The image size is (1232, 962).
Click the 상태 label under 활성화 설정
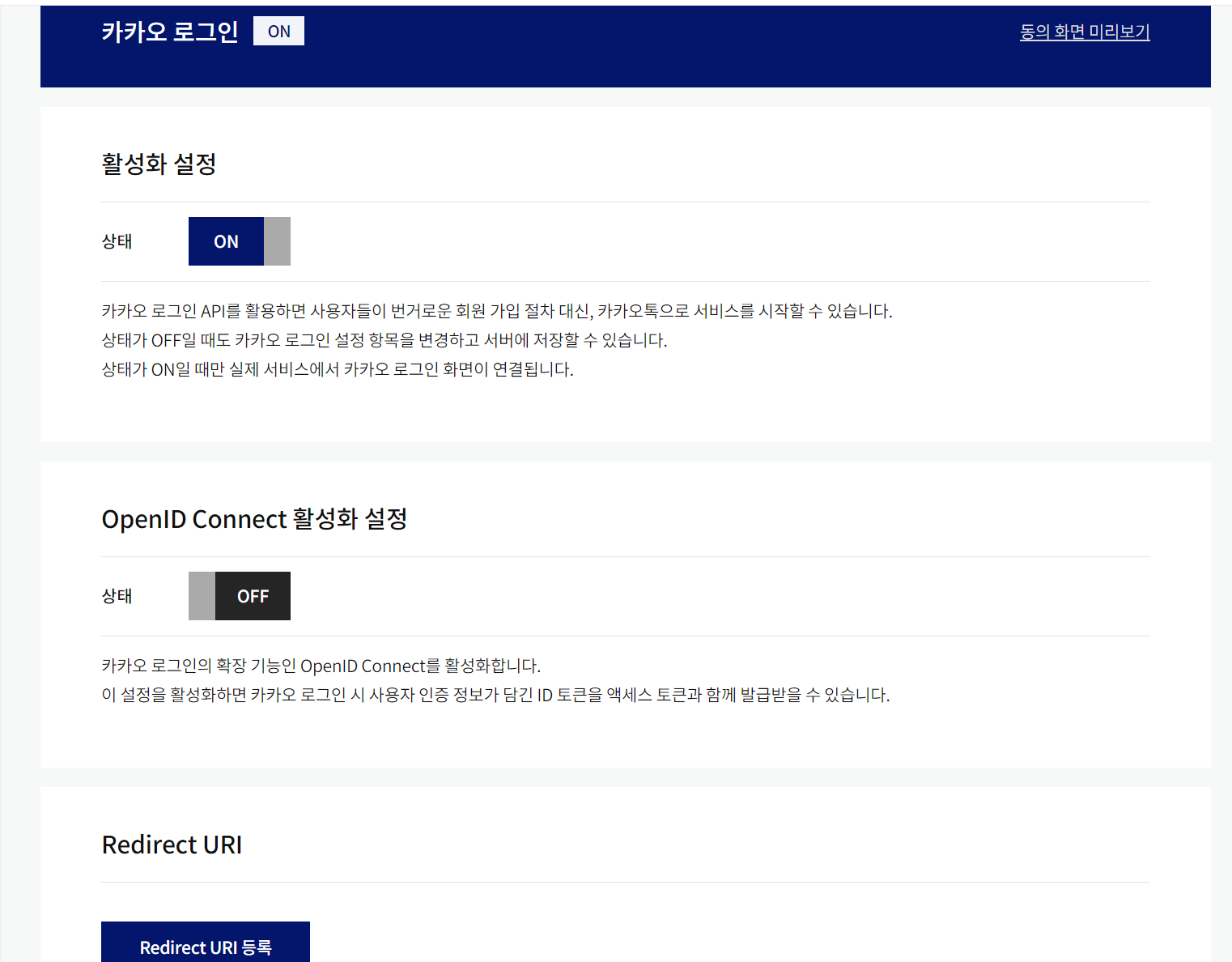tap(117, 241)
